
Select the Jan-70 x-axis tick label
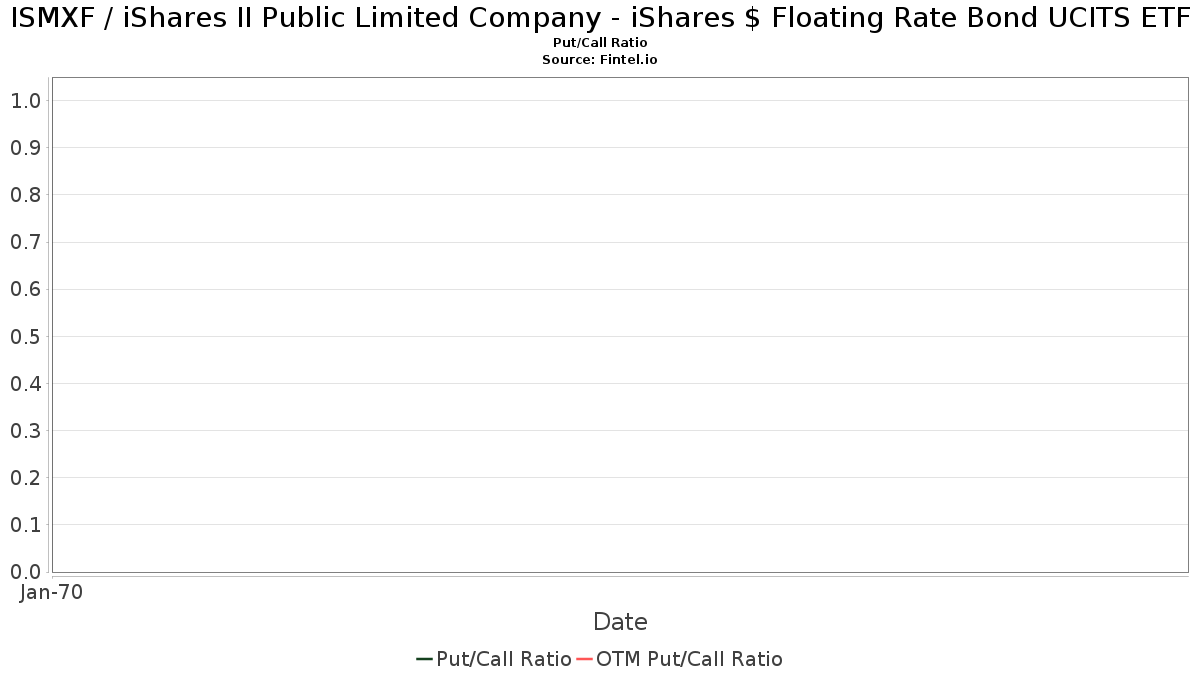51,592
